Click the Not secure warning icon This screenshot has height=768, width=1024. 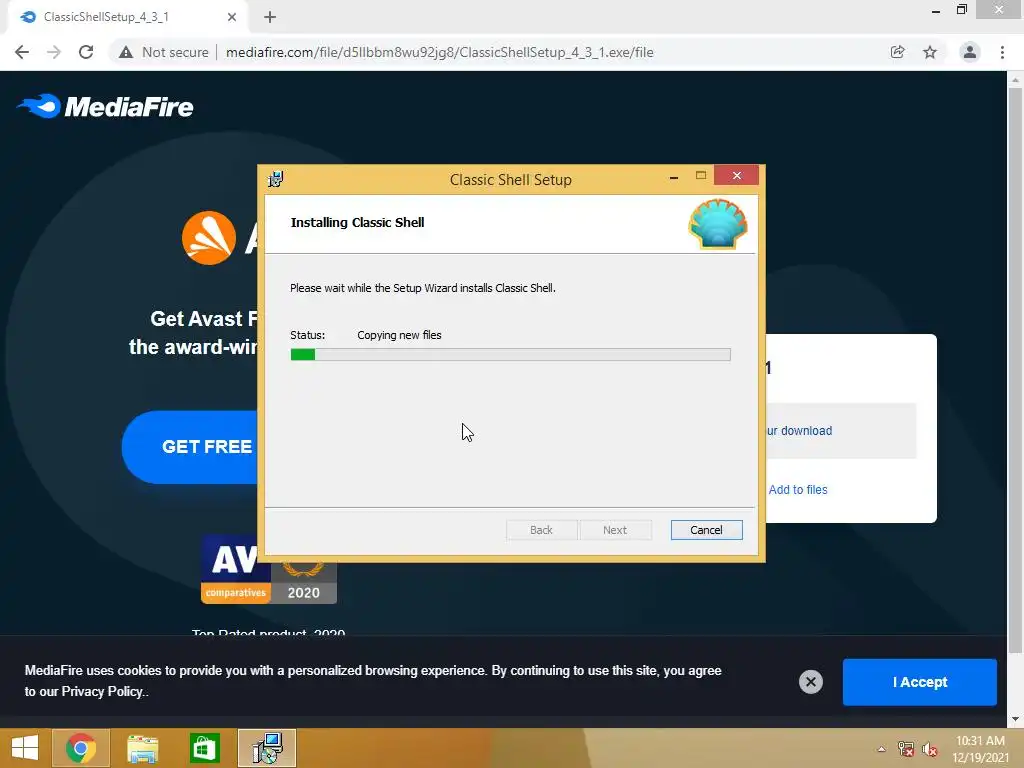click(x=126, y=52)
